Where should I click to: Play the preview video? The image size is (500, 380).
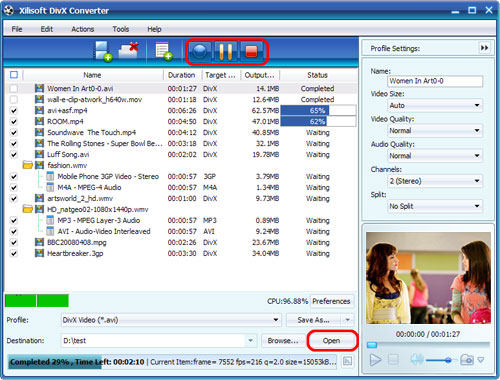click(375, 360)
